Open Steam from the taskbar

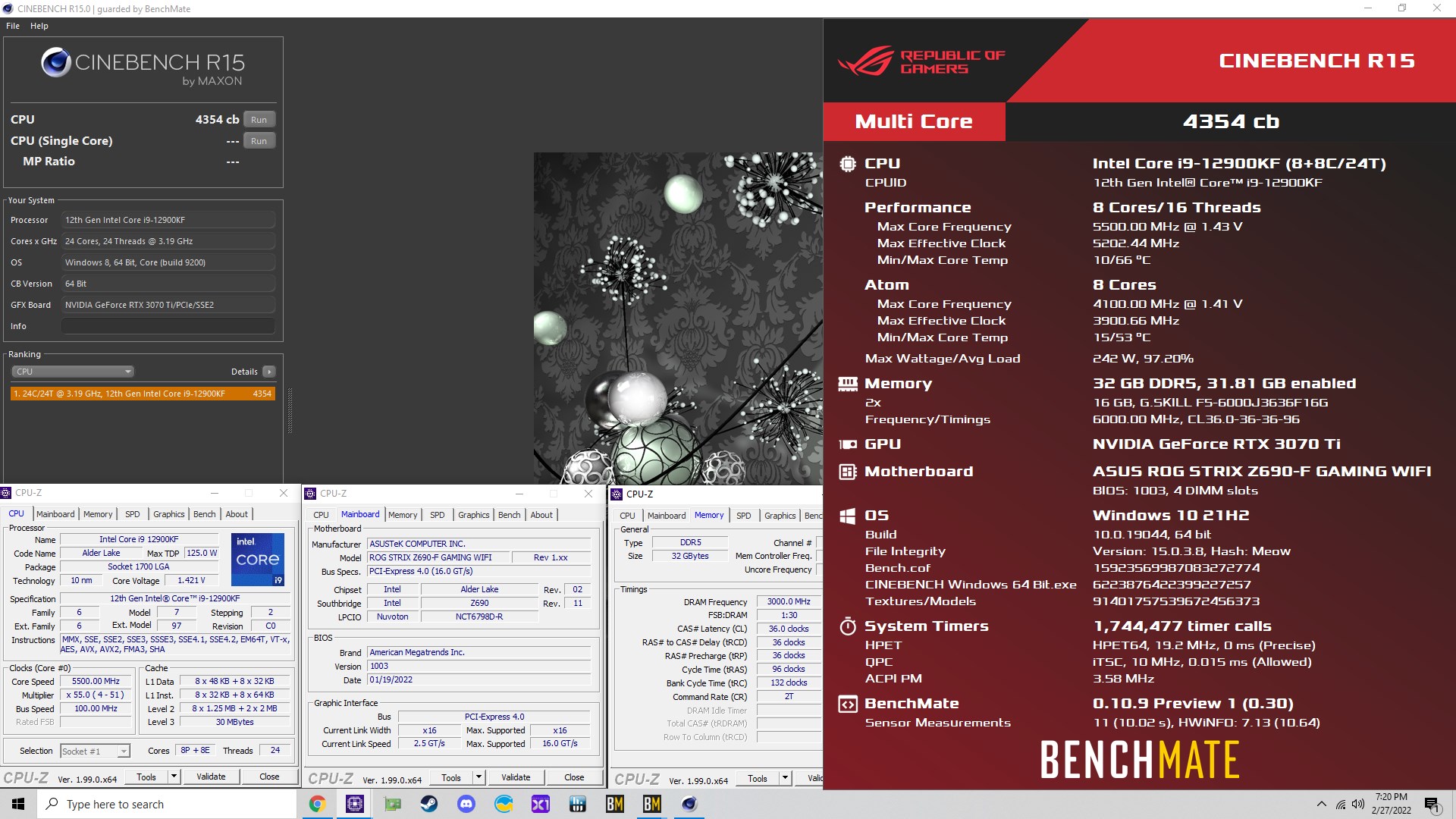click(x=429, y=804)
